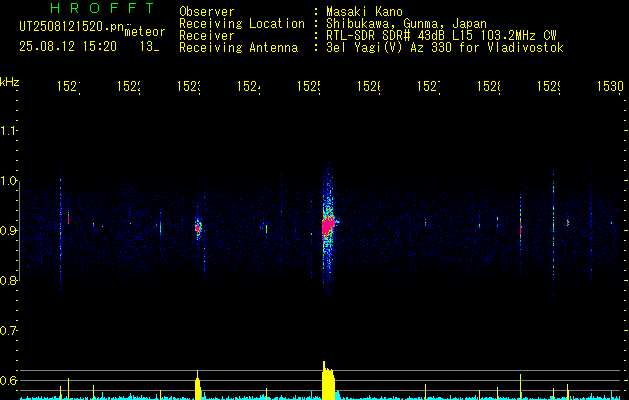Click the 0.9 kHz frequency axis label
Image resolution: width=629 pixels, height=400 pixels.
coord(8,230)
